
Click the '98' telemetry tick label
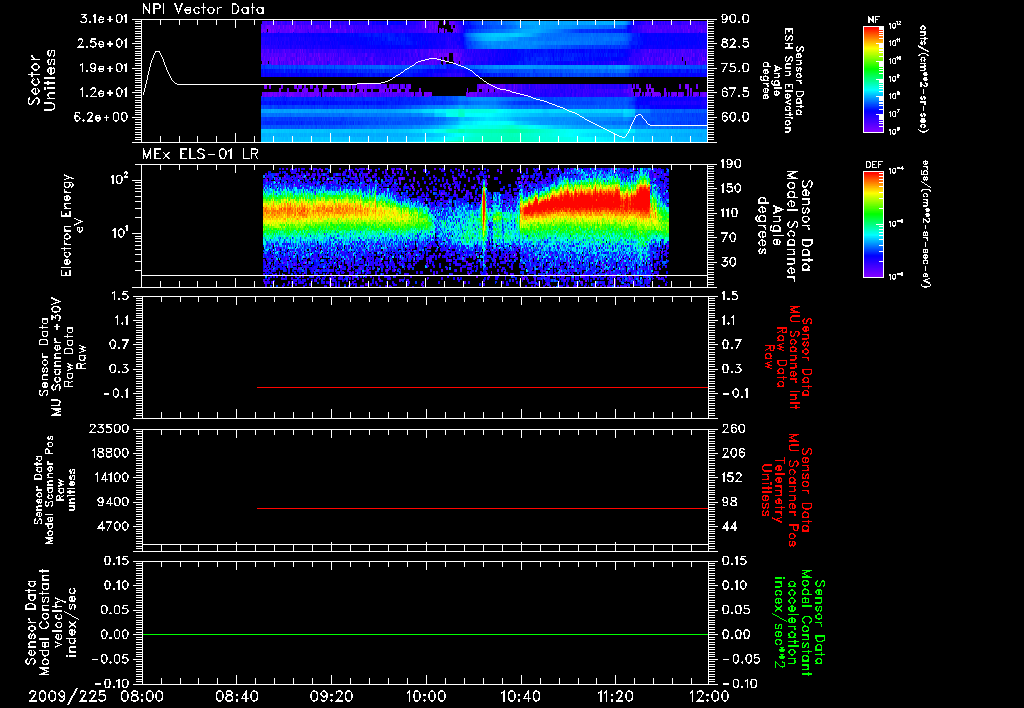(729, 502)
